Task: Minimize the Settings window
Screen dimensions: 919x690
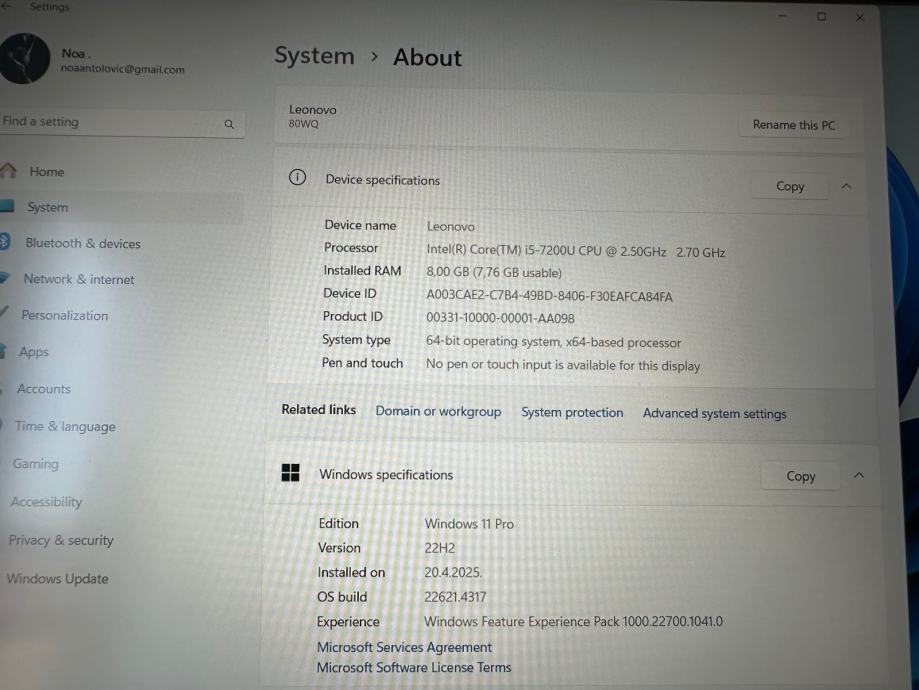Action: pos(782,16)
